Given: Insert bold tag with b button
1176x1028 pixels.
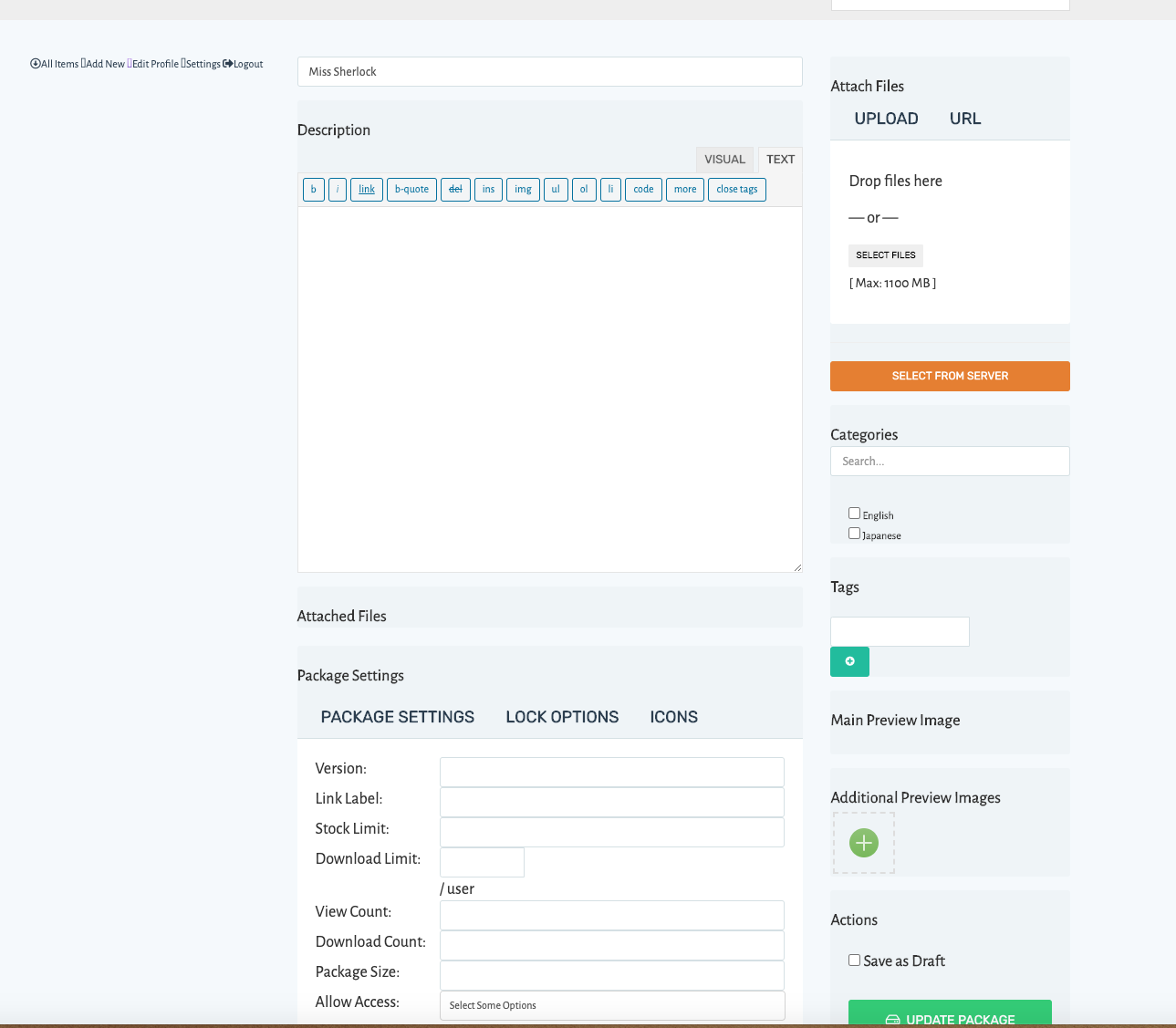Looking at the screenshot, I should click(314, 190).
